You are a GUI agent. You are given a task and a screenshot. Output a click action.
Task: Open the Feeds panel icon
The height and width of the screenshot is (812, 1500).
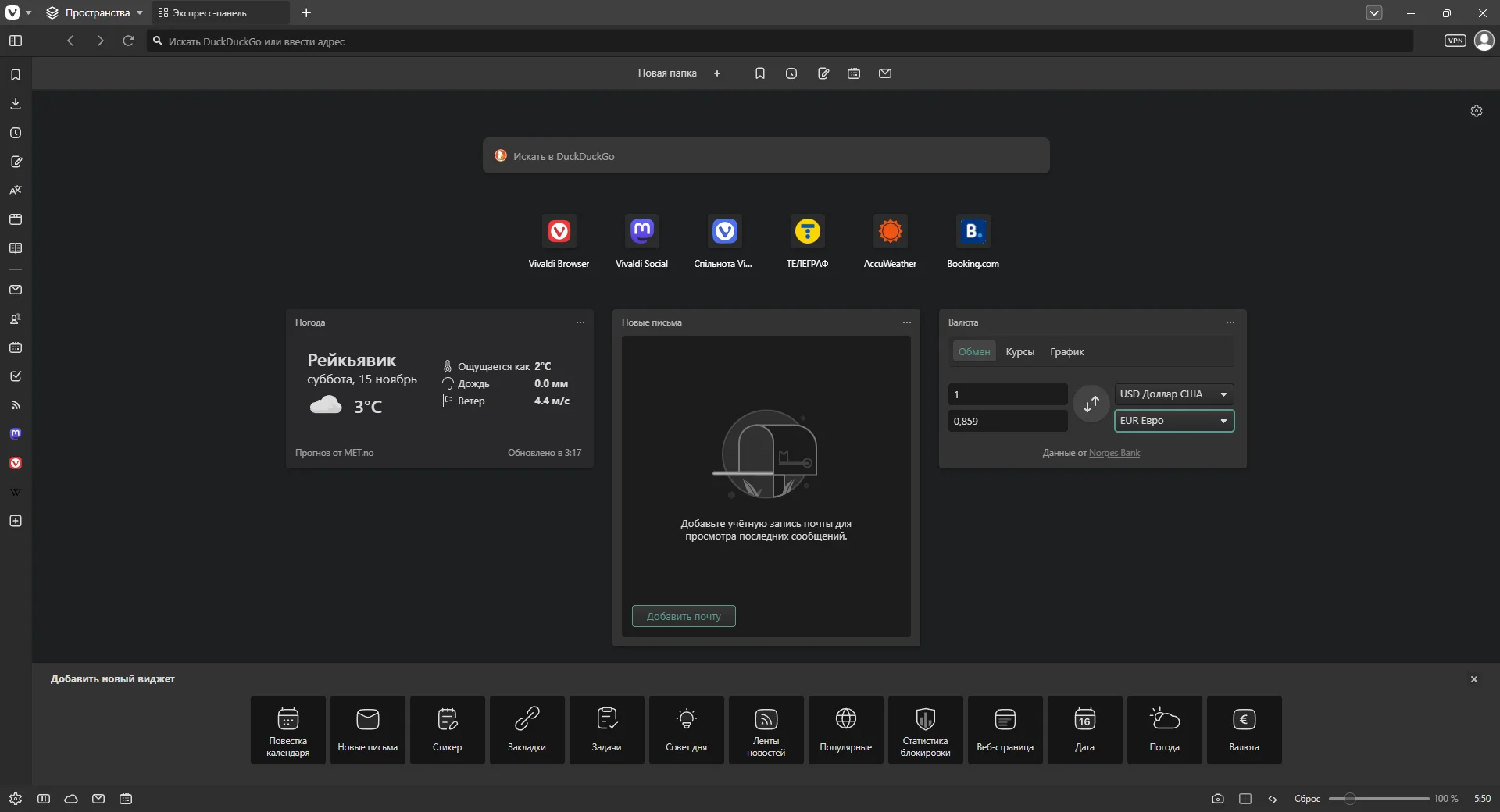click(x=16, y=405)
